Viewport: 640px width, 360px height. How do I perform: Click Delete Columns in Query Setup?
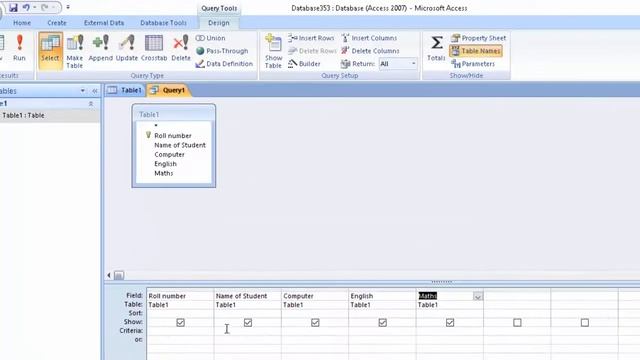pyautogui.click(x=370, y=51)
